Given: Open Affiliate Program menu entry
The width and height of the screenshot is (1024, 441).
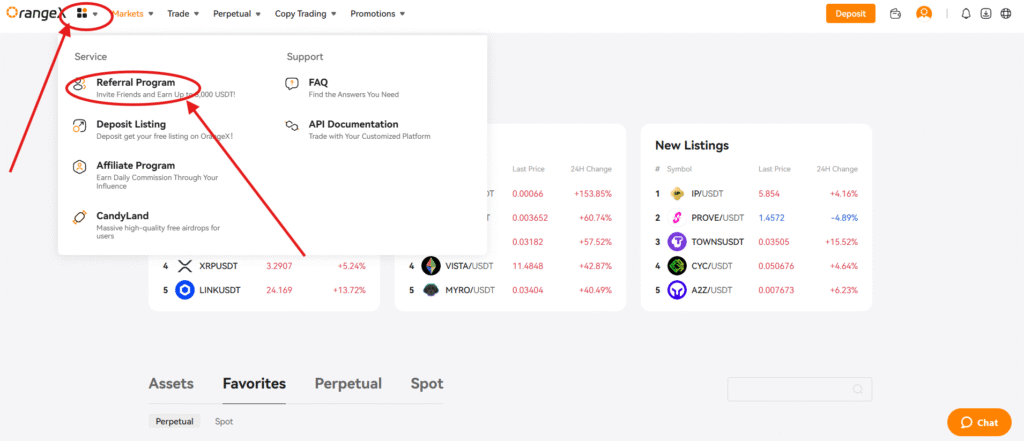Looking at the screenshot, I should pyautogui.click(x=135, y=166).
